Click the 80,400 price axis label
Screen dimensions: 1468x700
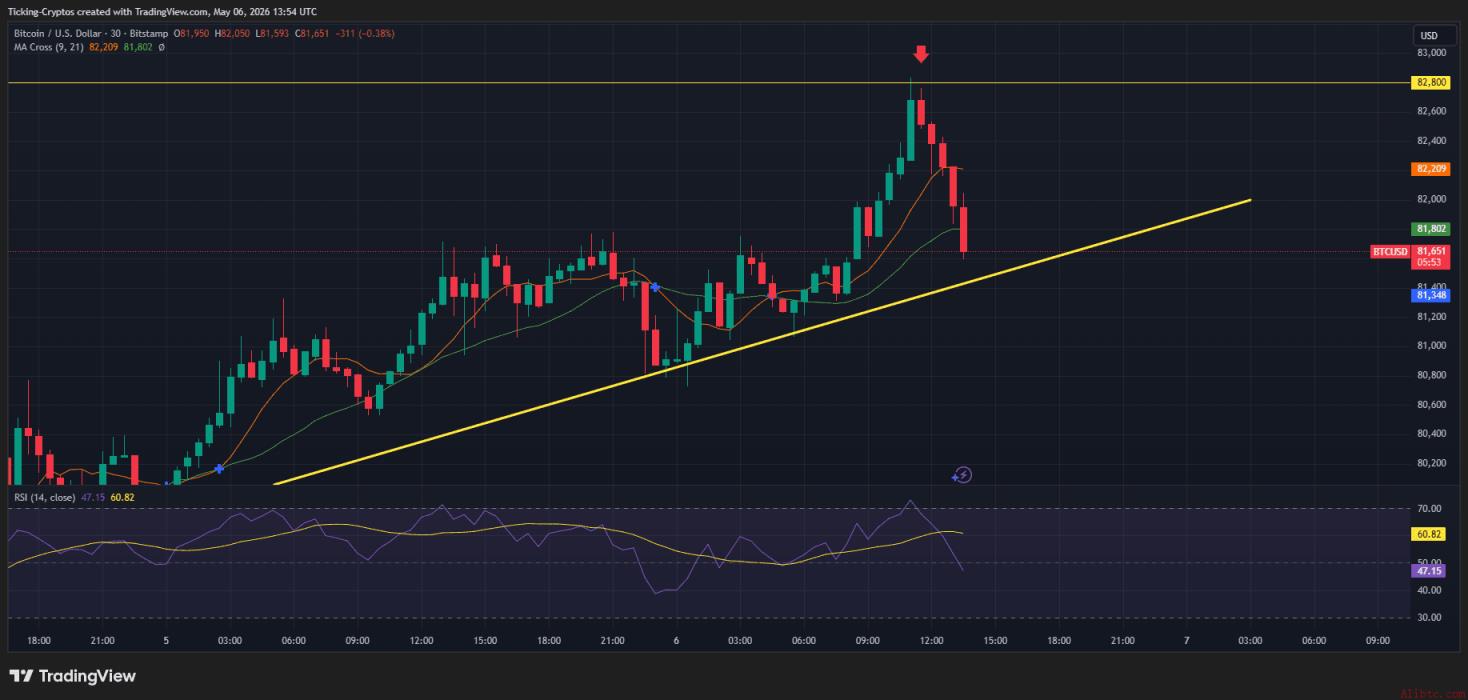tap(1432, 434)
